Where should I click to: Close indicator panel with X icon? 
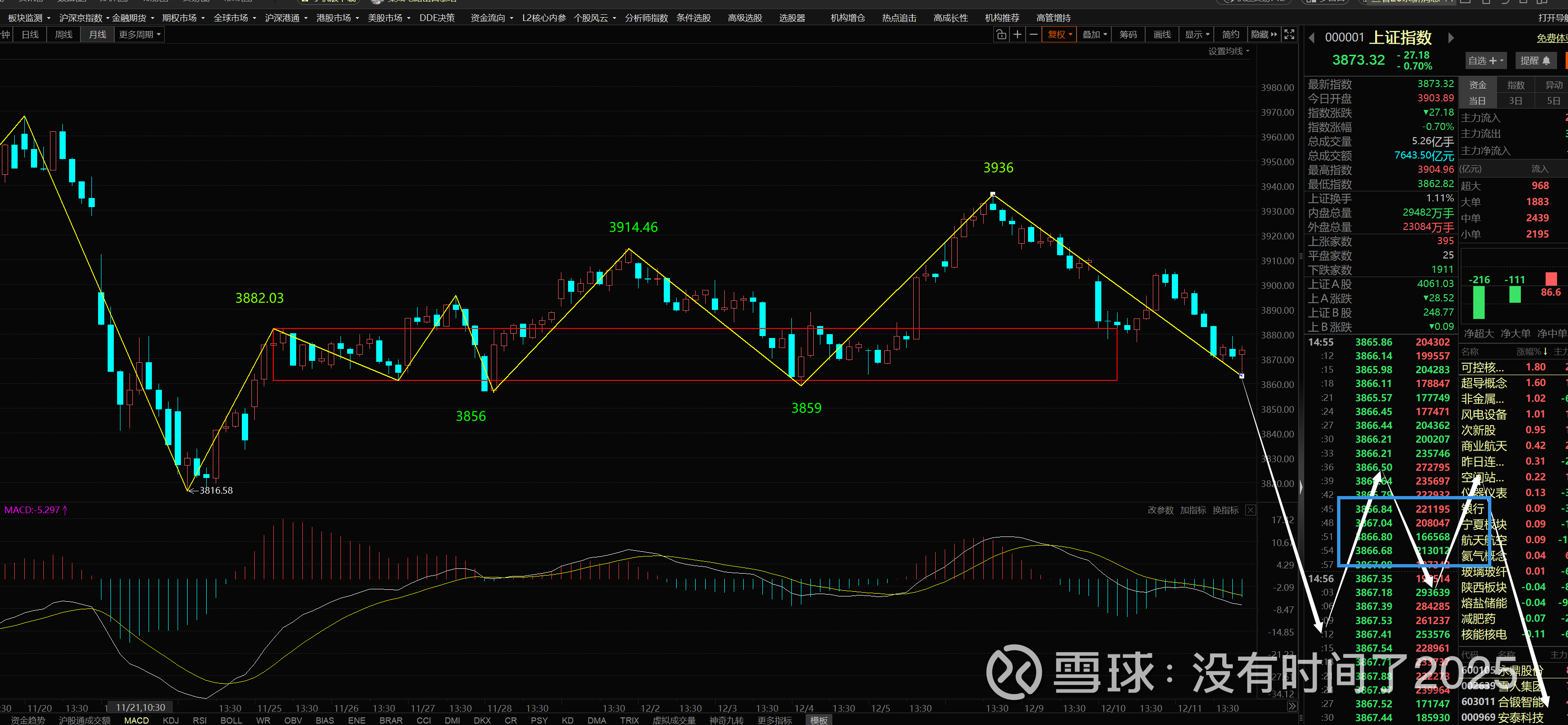pos(1250,510)
